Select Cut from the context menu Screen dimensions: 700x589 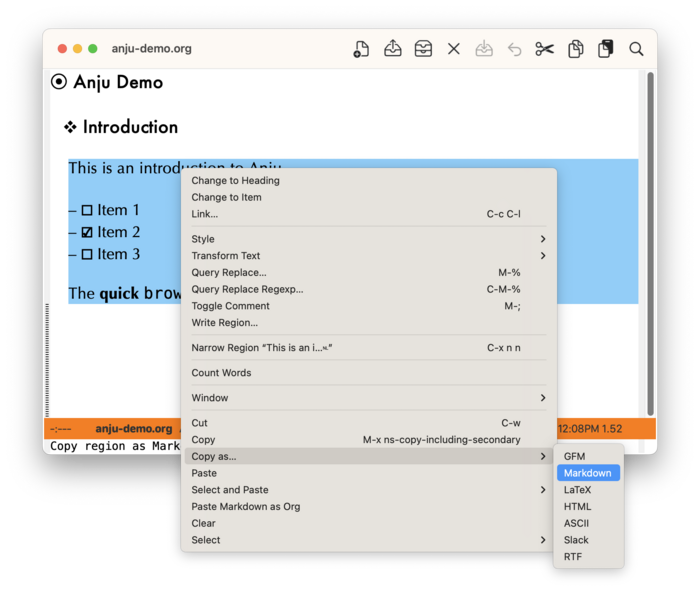tap(369, 423)
